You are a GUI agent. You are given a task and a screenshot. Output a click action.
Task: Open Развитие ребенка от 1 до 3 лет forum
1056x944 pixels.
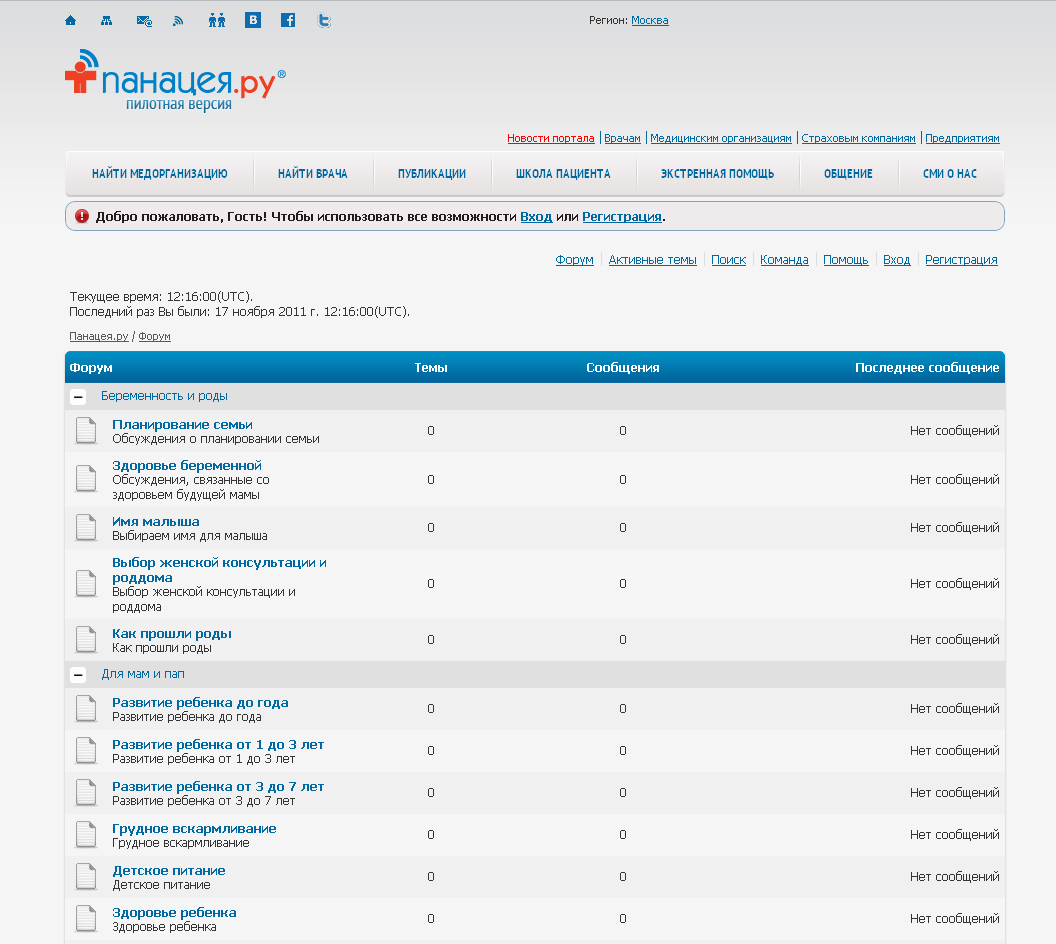pyautogui.click(x=218, y=745)
